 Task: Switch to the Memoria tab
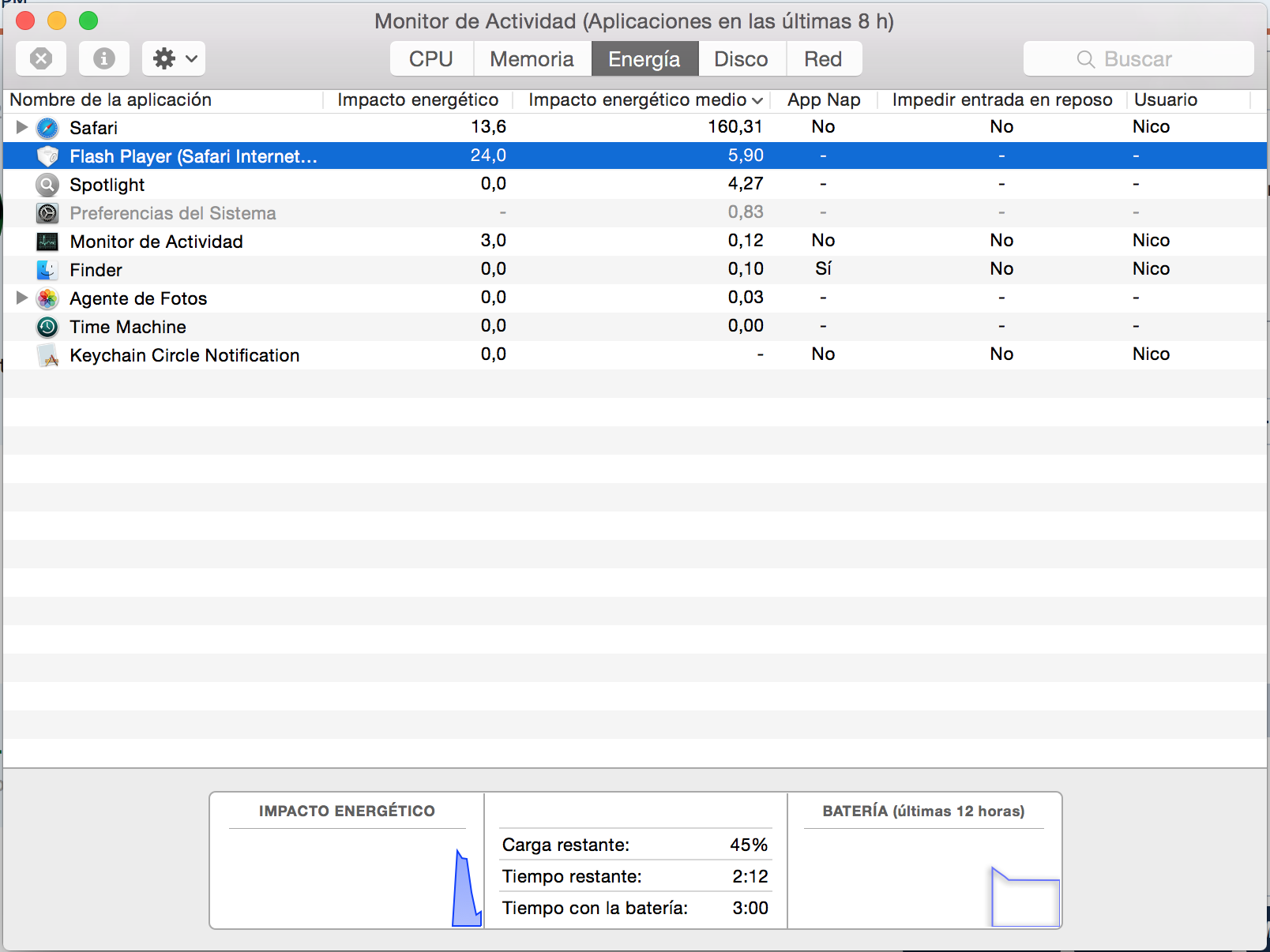532,59
